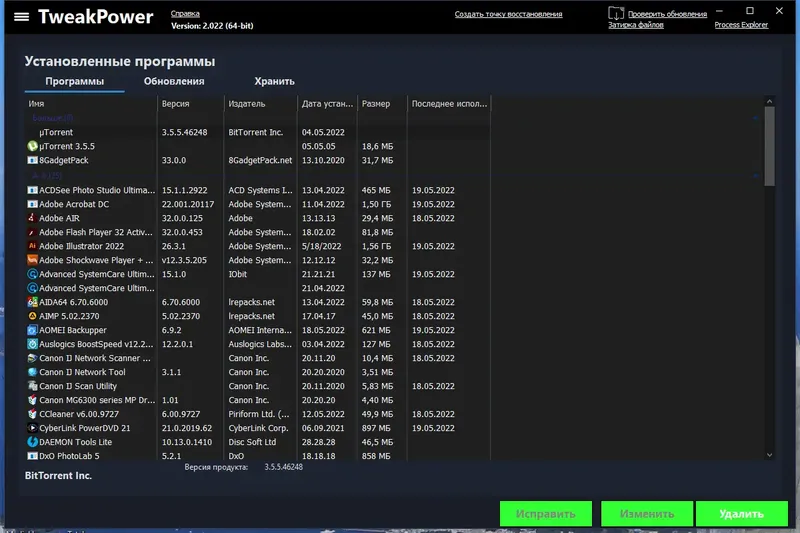Click the Adobe Illustrator 2022 icon

point(32,246)
